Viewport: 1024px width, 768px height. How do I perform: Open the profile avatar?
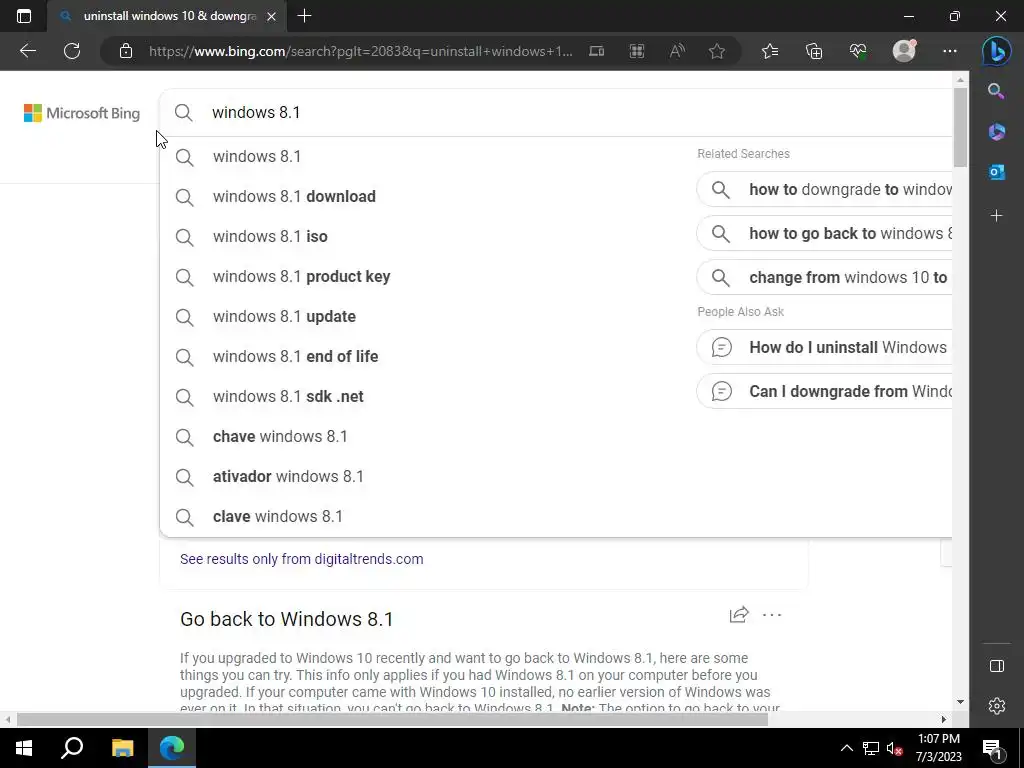click(x=904, y=51)
